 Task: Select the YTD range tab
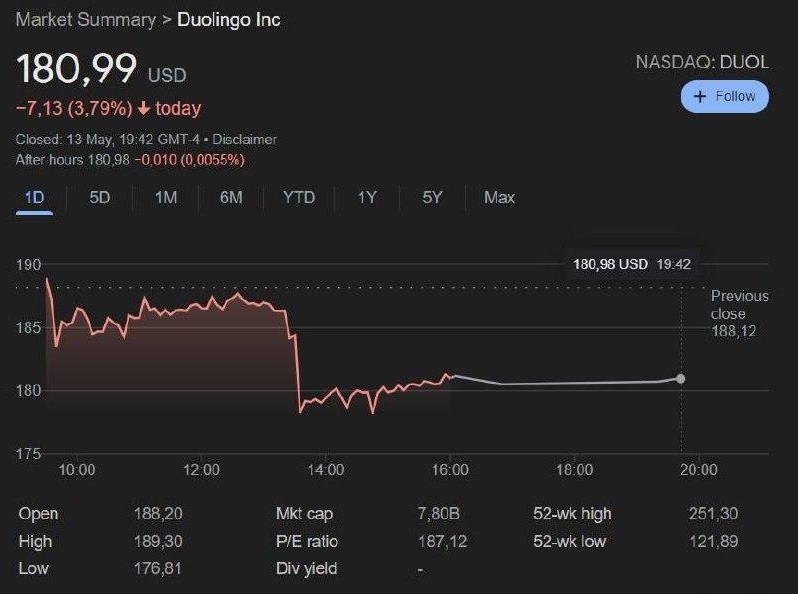[298, 197]
